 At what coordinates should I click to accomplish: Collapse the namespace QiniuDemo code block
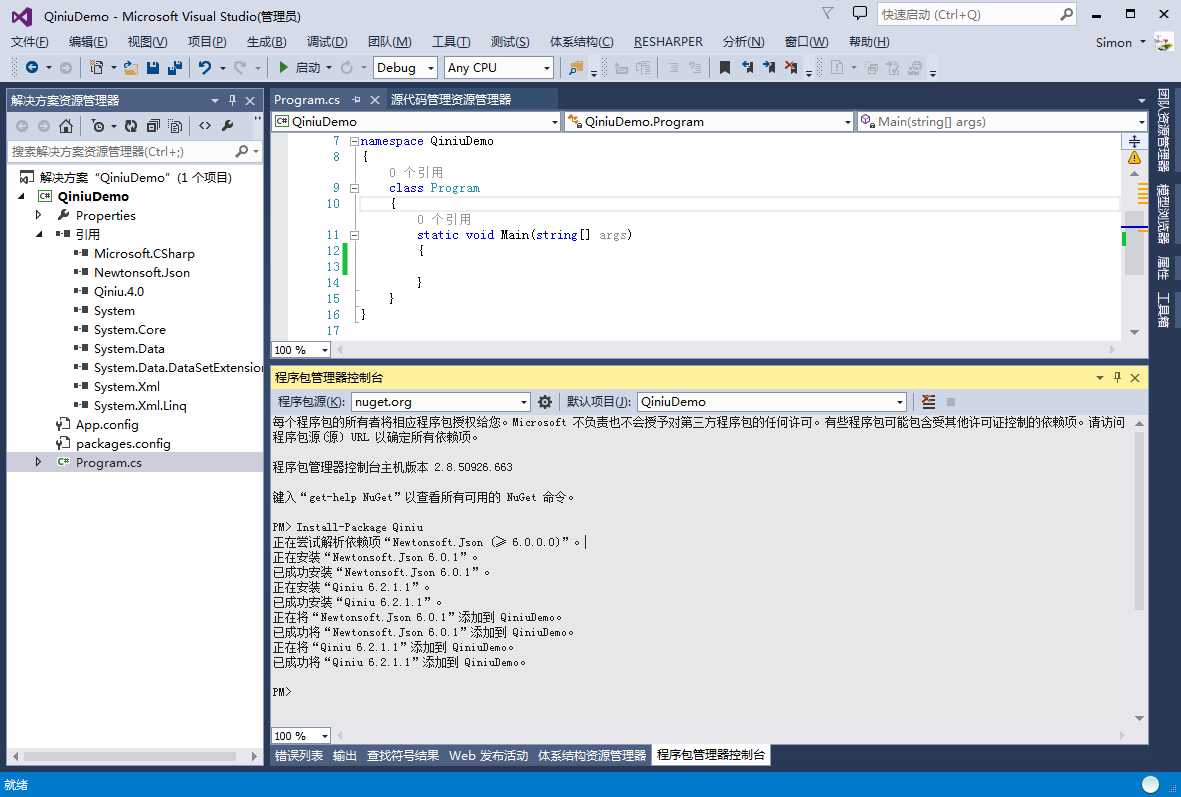pyautogui.click(x=354, y=142)
